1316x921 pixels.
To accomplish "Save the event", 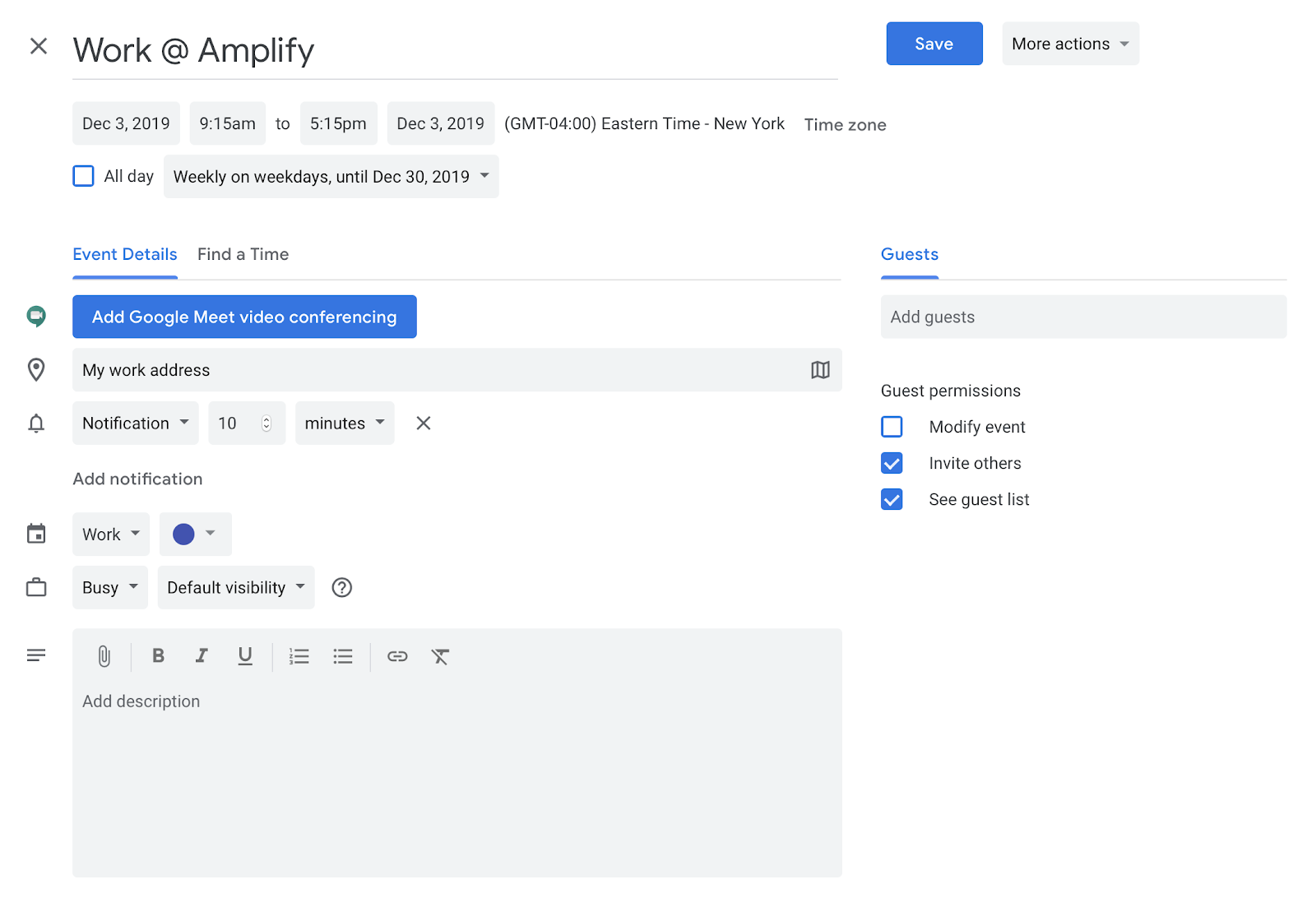I will [x=934, y=44].
